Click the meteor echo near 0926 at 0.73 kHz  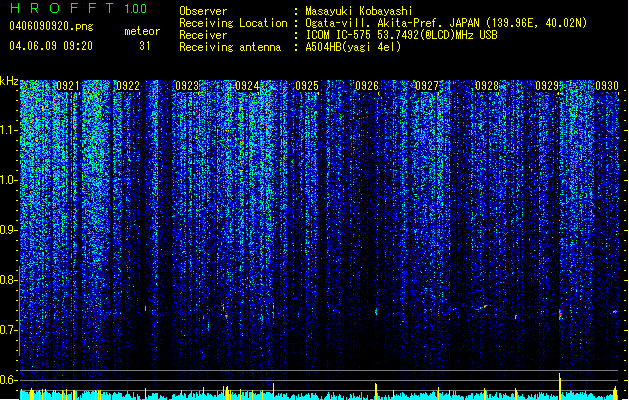376,311
